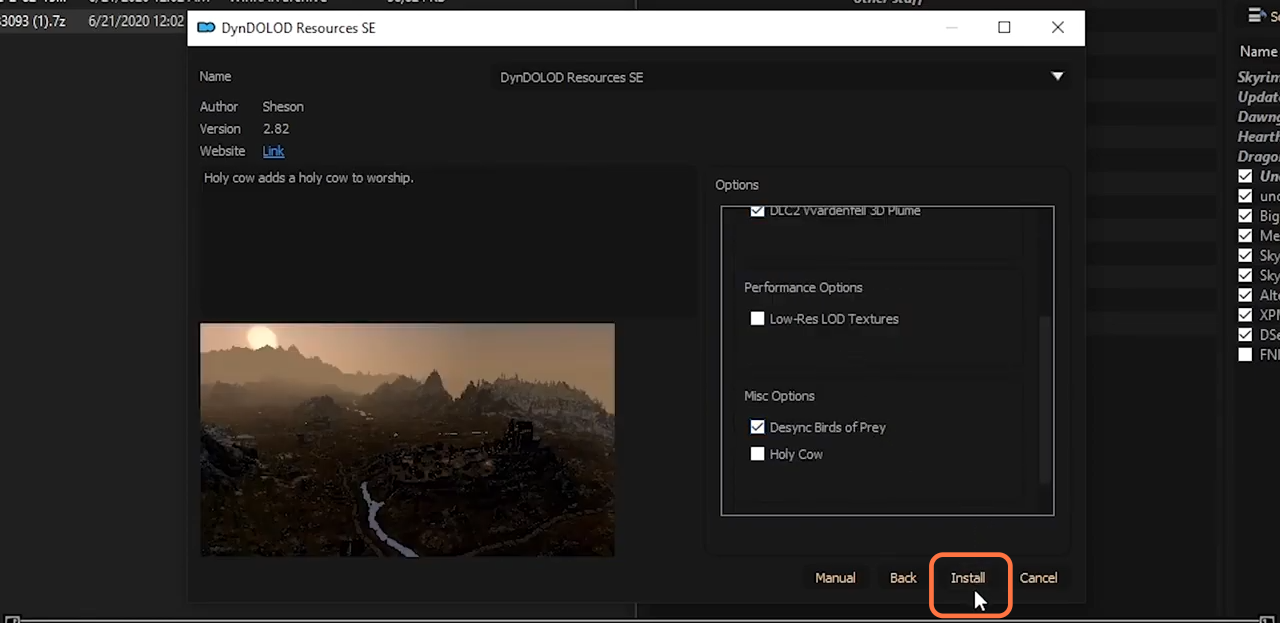Click the Holy cow description text
The width and height of the screenshot is (1280, 623).
(x=309, y=178)
